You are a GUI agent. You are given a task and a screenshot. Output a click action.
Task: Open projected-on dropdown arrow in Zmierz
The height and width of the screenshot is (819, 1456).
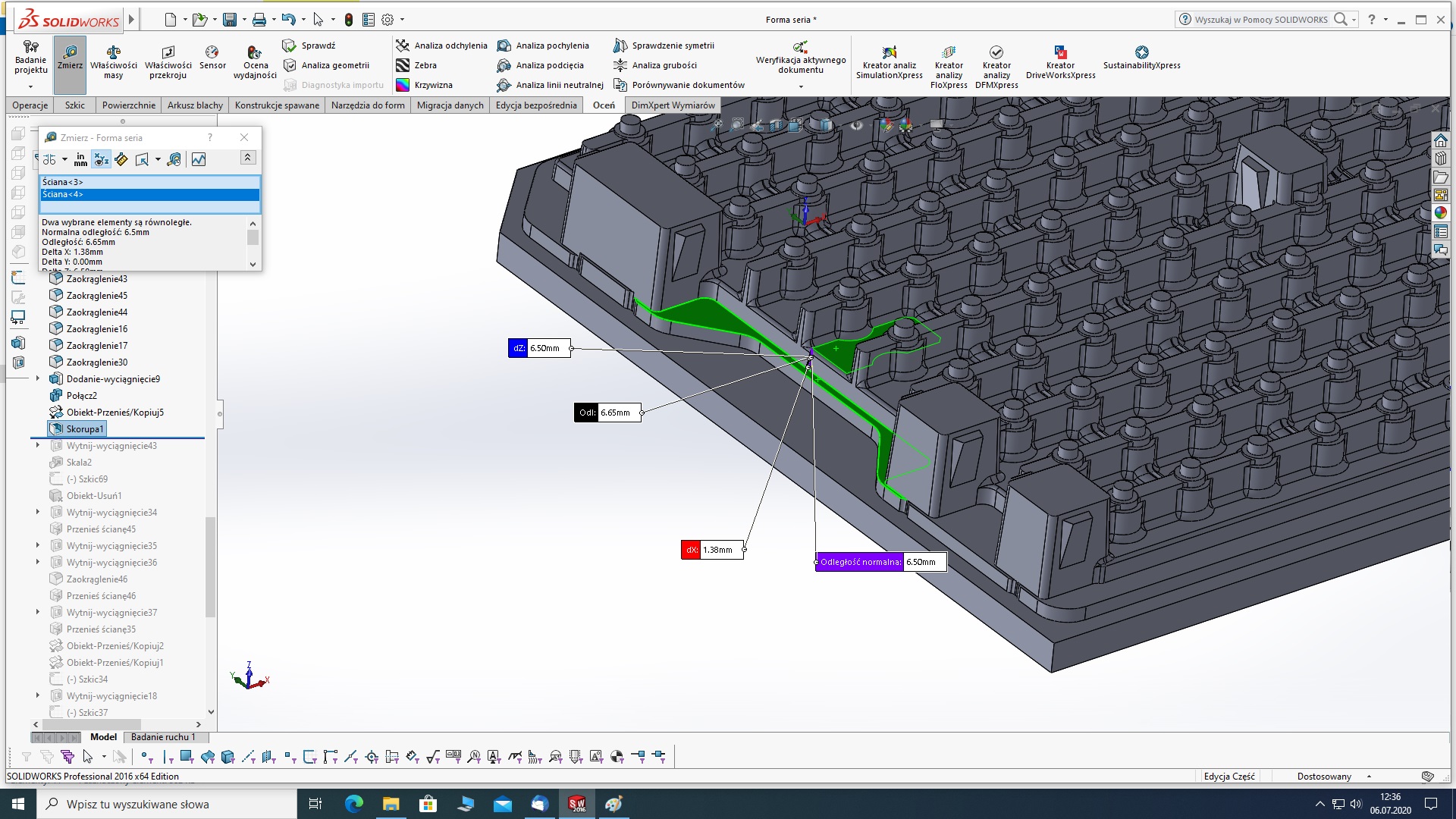(x=158, y=159)
